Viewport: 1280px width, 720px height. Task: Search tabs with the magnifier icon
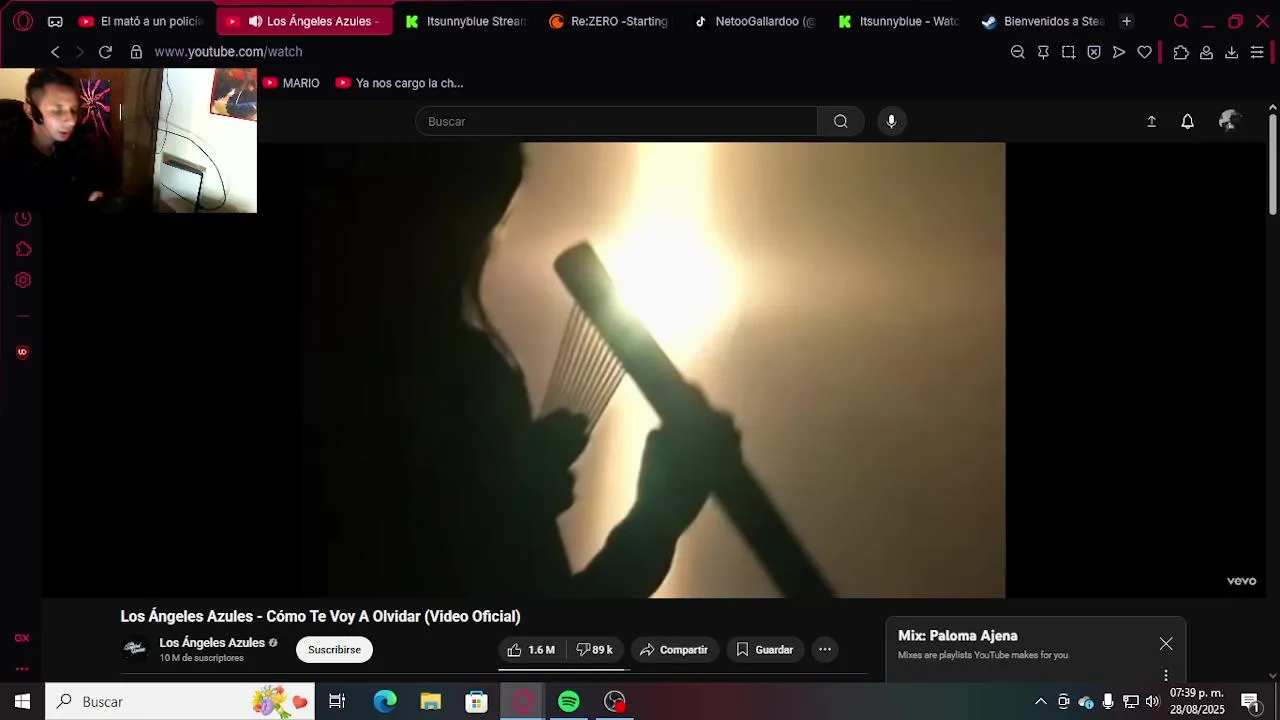(x=1181, y=21)
